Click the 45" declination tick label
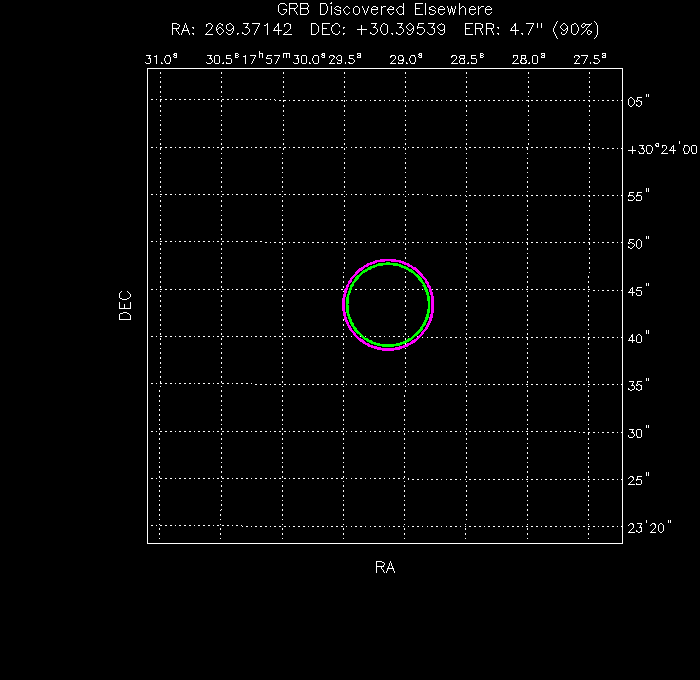700x680 pixels. click(x=639, y=291)
